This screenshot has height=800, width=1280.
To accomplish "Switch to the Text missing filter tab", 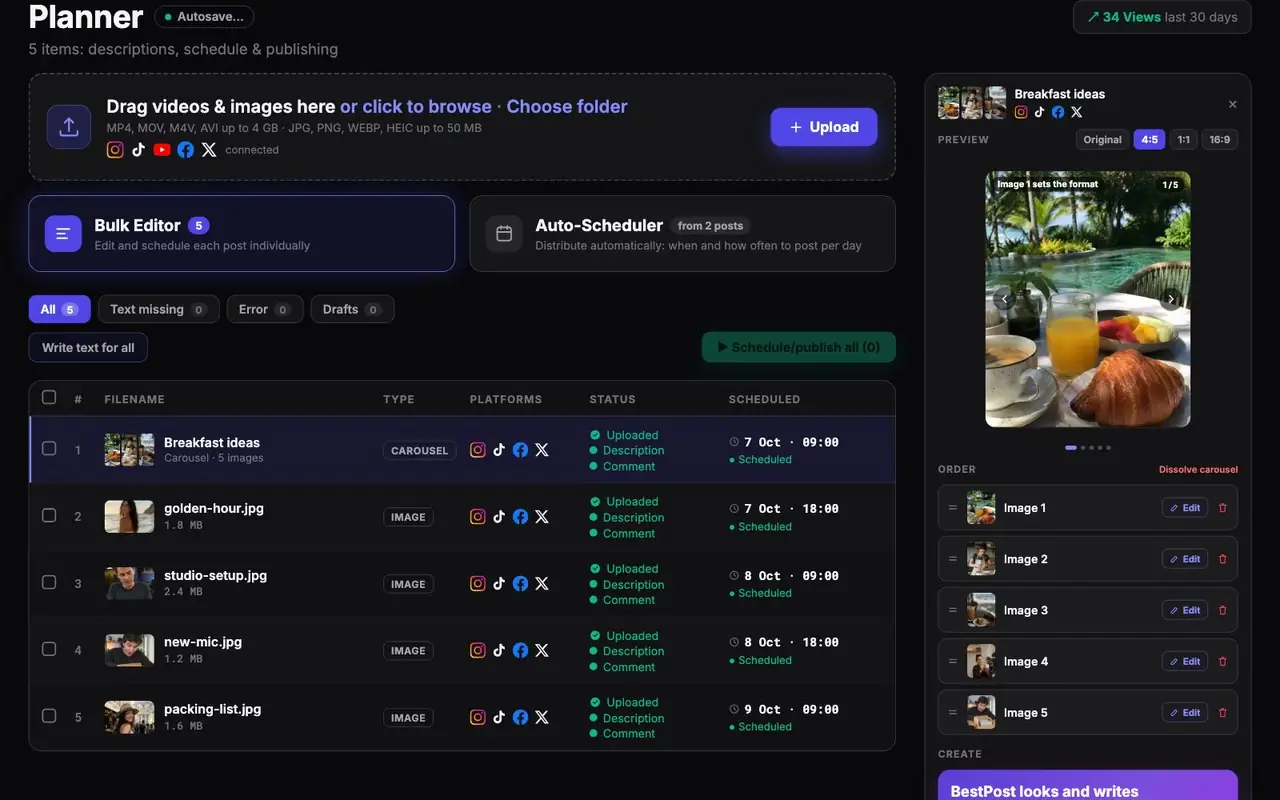I will pyautogui.click(x=158, y=310).
